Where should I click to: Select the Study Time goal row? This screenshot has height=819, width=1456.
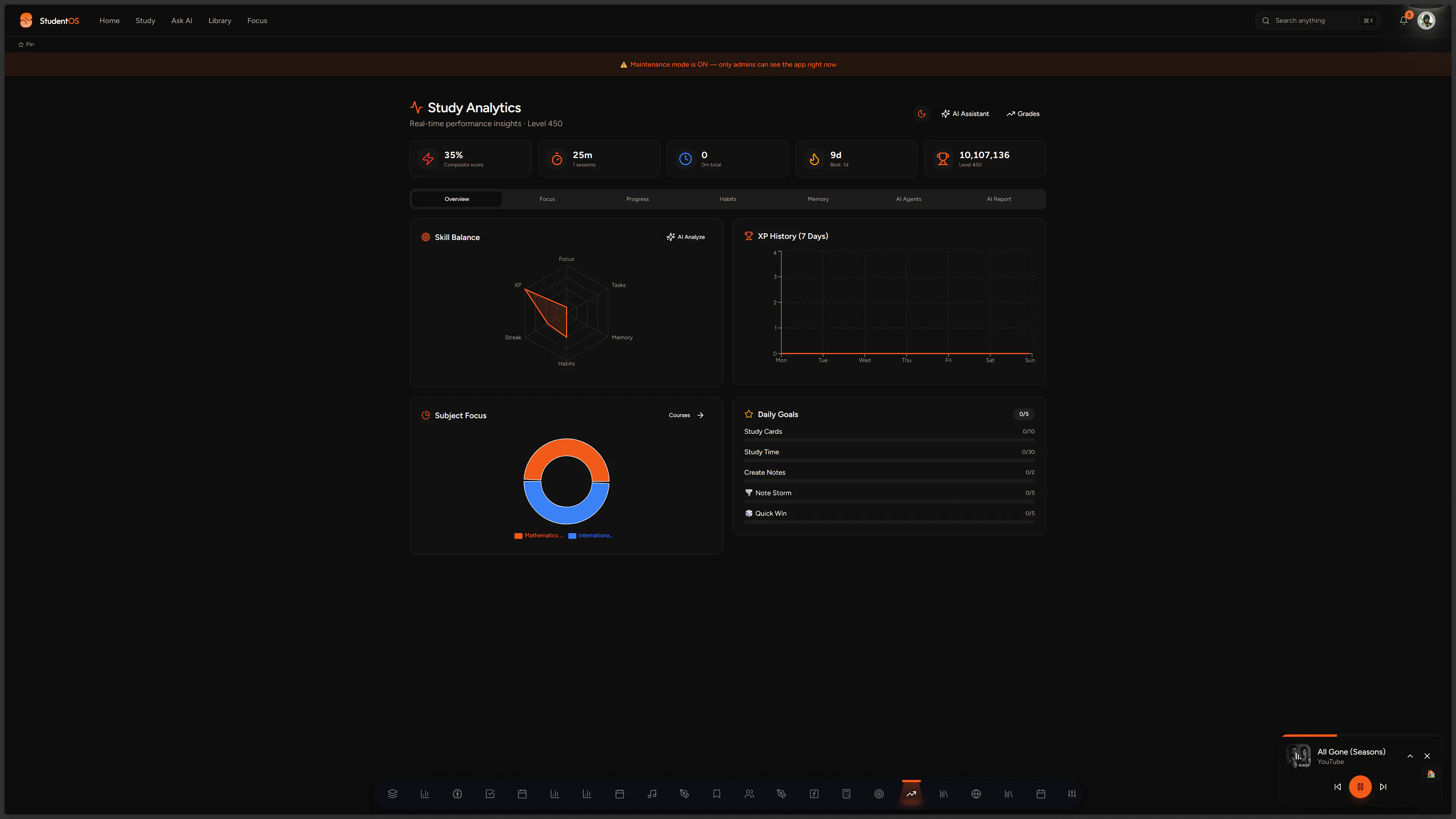tap(889, 455)
